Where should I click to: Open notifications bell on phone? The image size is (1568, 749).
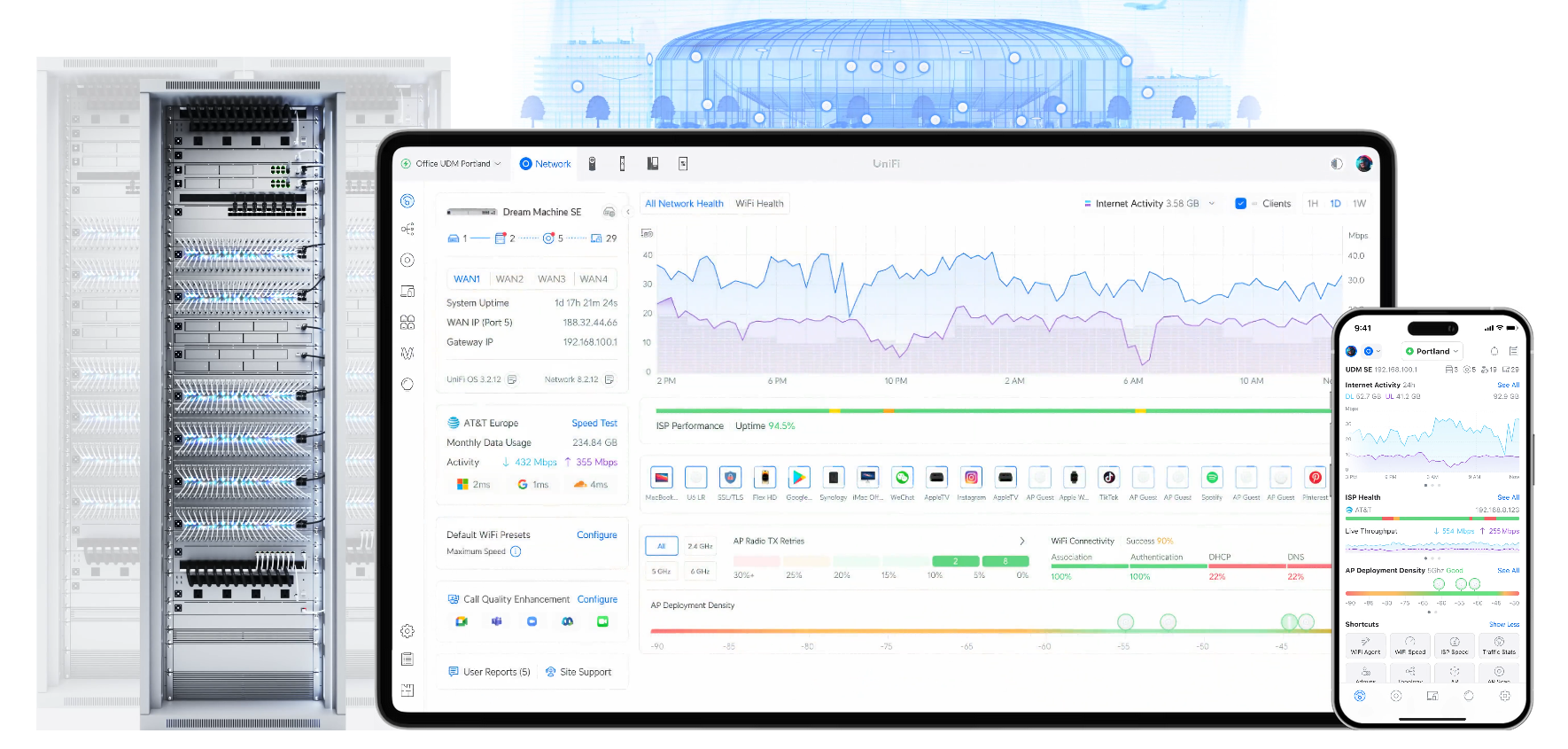point(1494,351)
